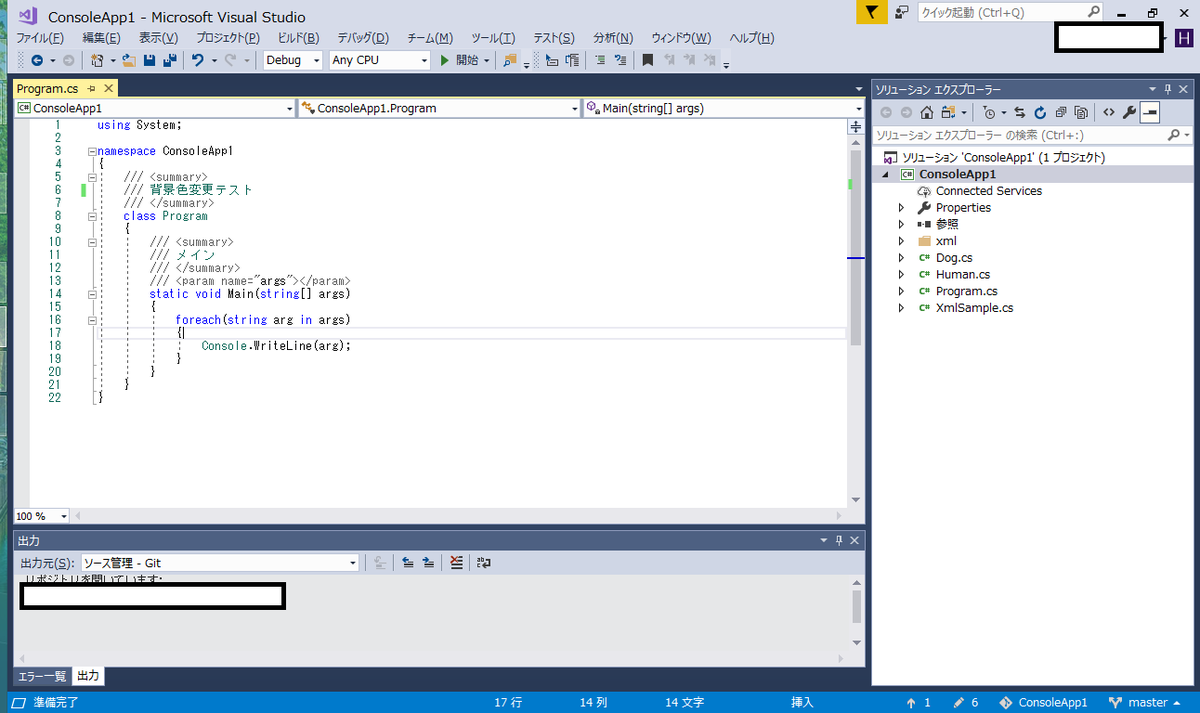1200x713 pixels.
Task: Select the 出力 tab at bottom
Action: [88, 677]
